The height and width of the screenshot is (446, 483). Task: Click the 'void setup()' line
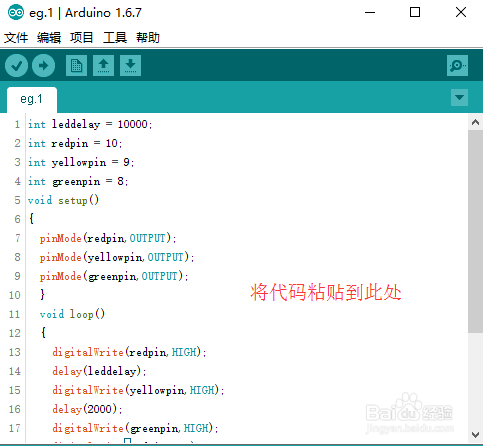63,200
